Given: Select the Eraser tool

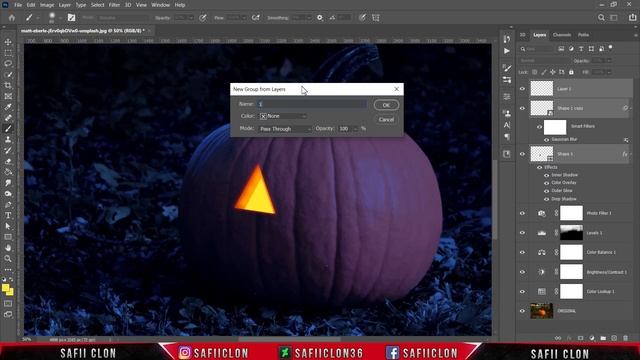Looking at the screenshot, I should pos(8,161).
